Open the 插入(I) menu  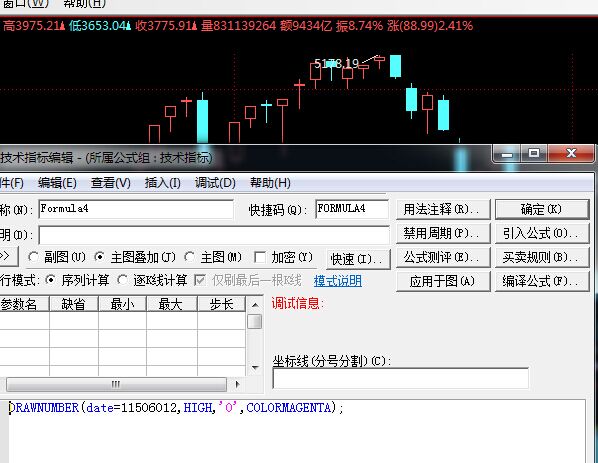(162, 183)
